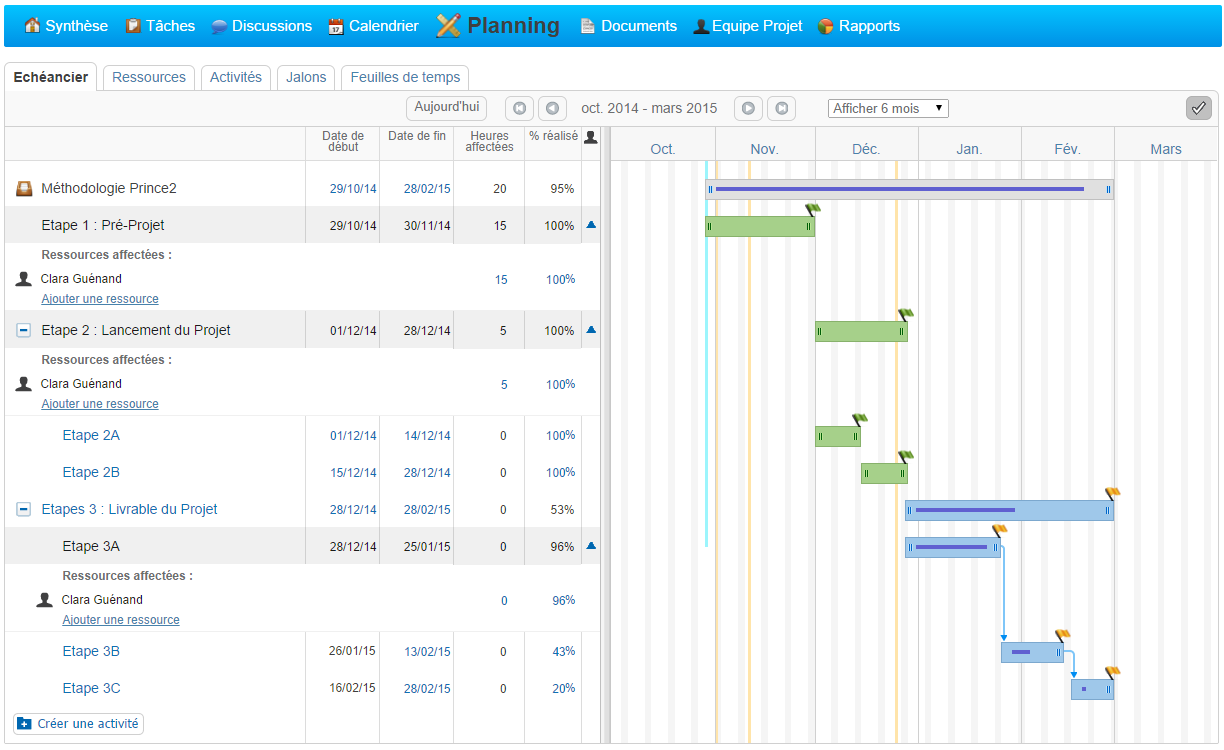
Task: Click the Tâches clipboard icon
Action: click(x=133, y=26)
